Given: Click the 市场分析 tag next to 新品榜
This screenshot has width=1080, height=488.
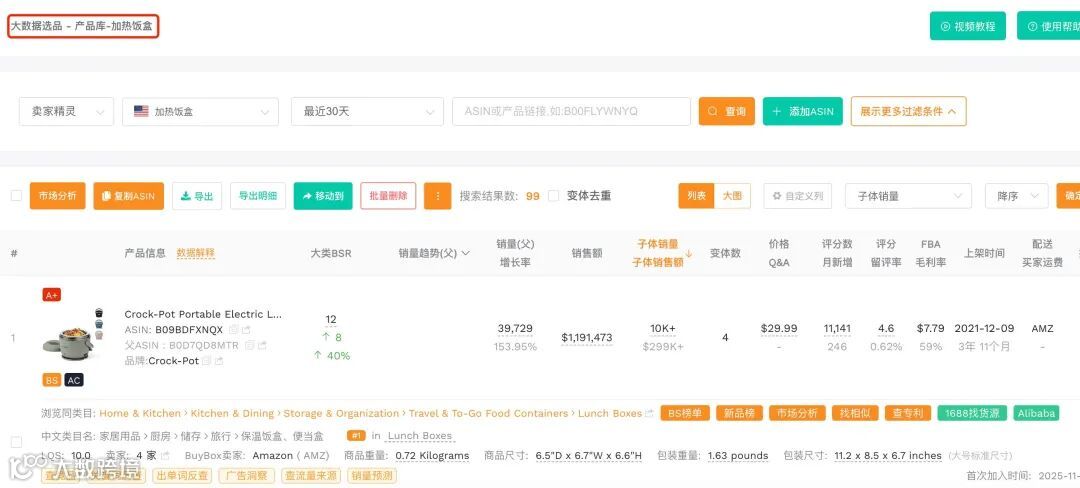Looking at the screenshot, I should 797,414.
